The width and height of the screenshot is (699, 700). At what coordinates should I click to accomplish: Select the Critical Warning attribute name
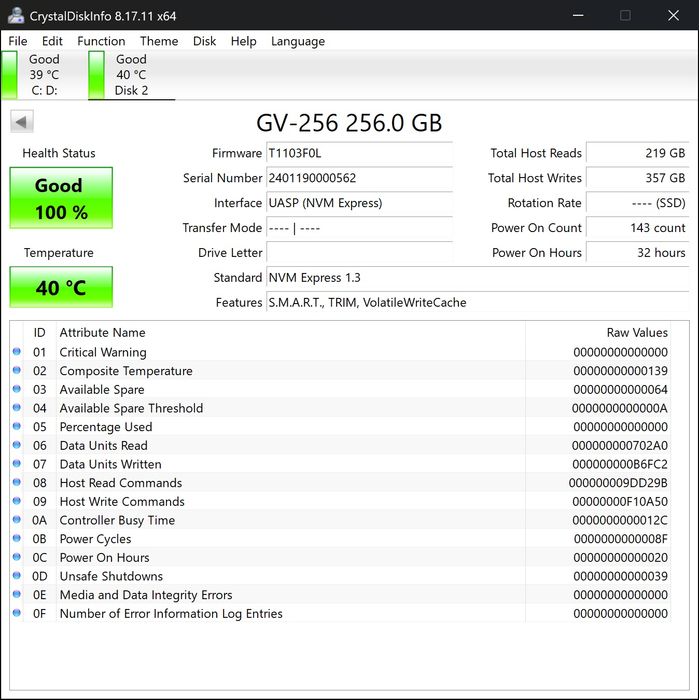pos(103,352)
